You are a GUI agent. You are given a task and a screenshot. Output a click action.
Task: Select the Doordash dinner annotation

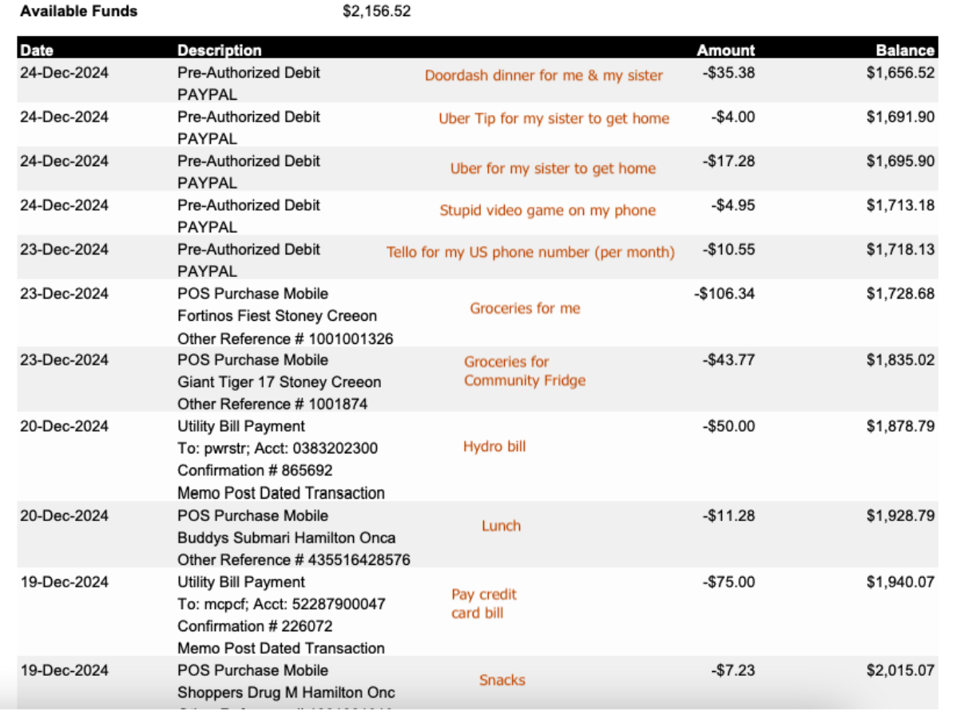(543, 76)
